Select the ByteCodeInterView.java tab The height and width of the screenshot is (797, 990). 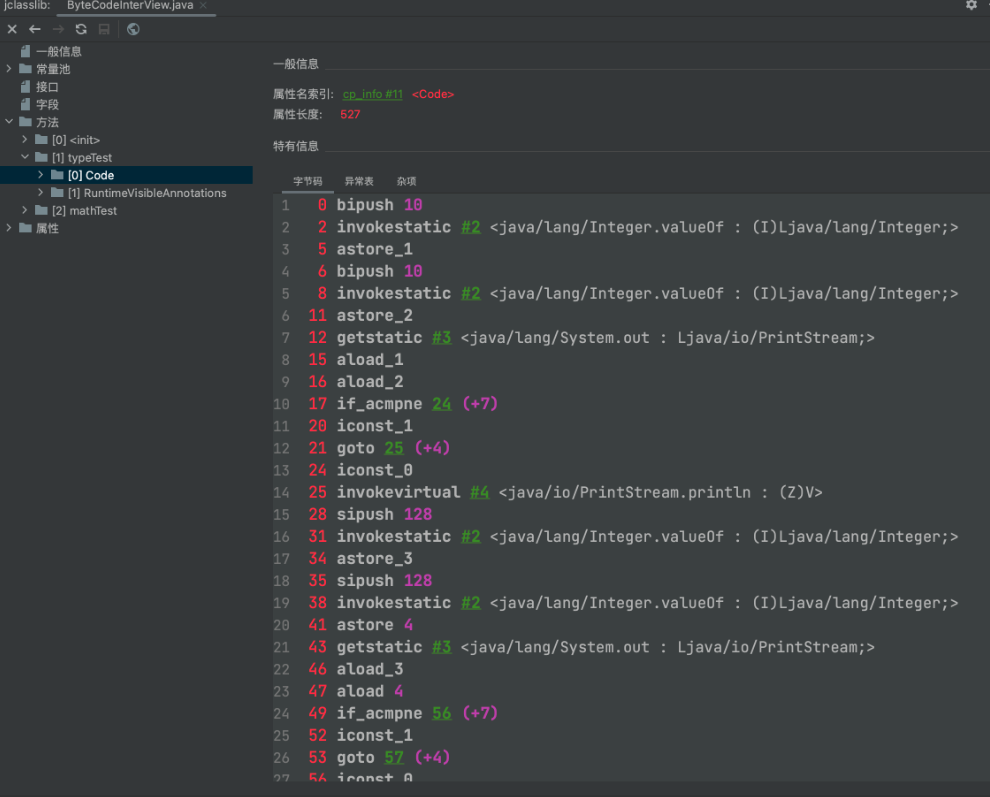[130, 5]
